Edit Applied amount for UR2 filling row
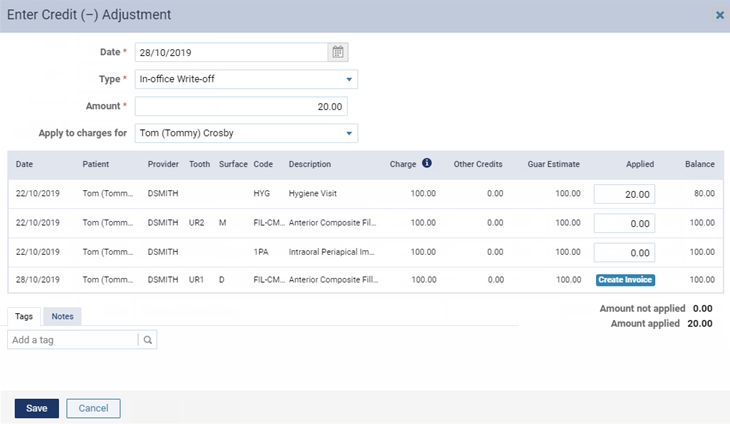The image size is (730, 424). pyautogui.click(x=624, y=223)
